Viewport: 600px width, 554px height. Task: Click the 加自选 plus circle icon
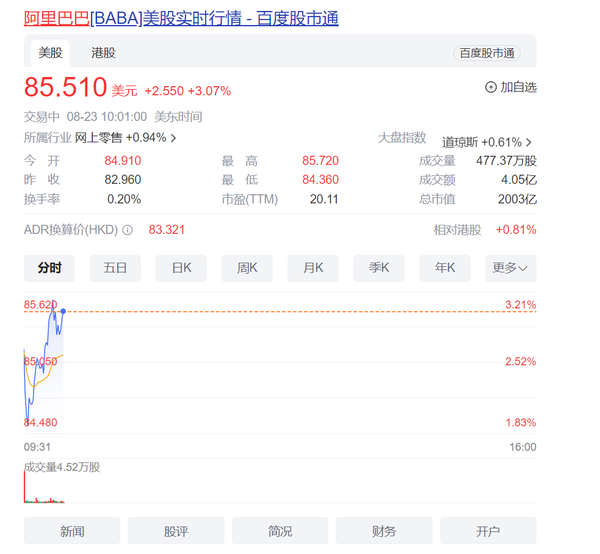[491, 88]
